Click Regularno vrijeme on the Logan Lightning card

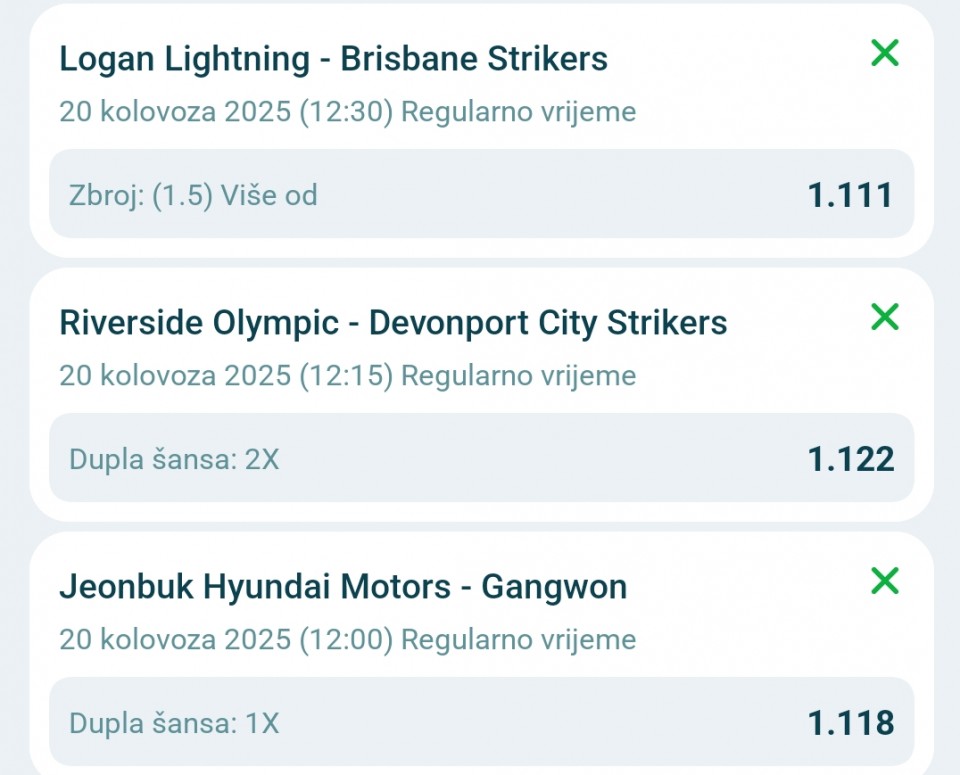click(x=519, y=112)
